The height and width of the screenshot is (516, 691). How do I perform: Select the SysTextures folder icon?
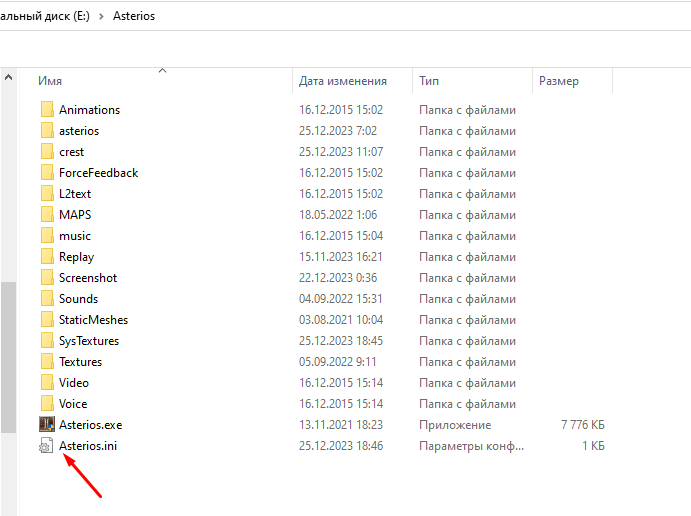(47, 341)
